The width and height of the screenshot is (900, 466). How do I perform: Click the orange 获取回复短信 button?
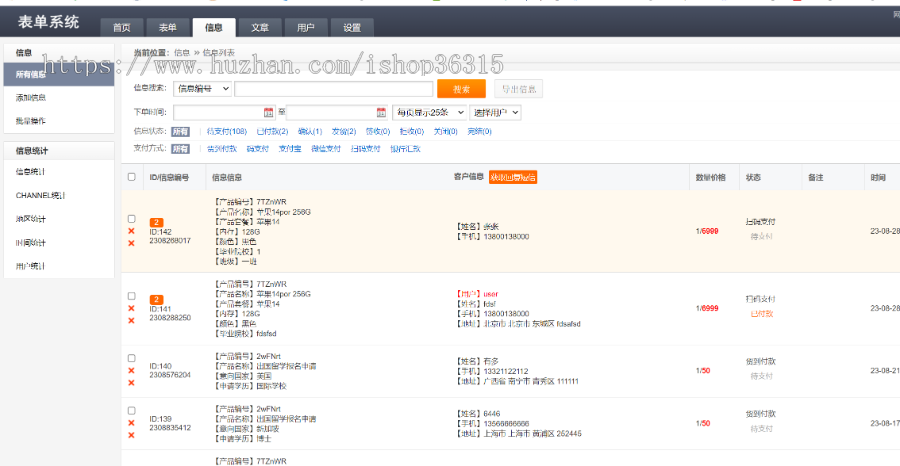pos(513,177)
